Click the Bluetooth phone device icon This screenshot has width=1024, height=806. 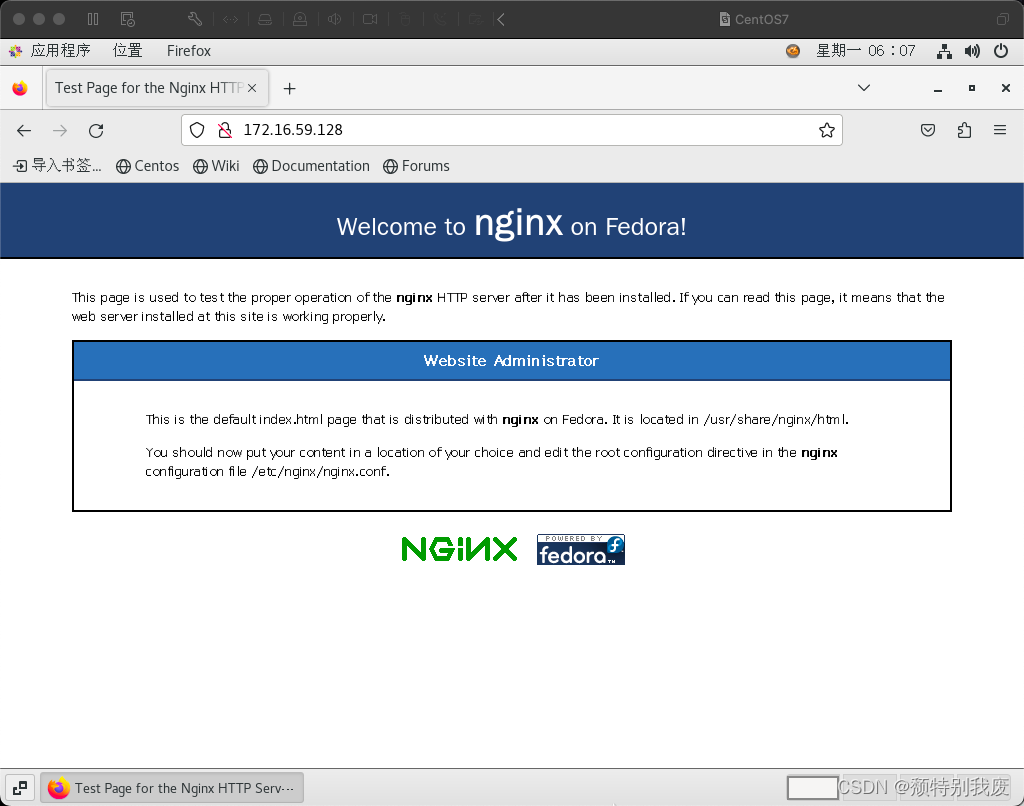440,19
